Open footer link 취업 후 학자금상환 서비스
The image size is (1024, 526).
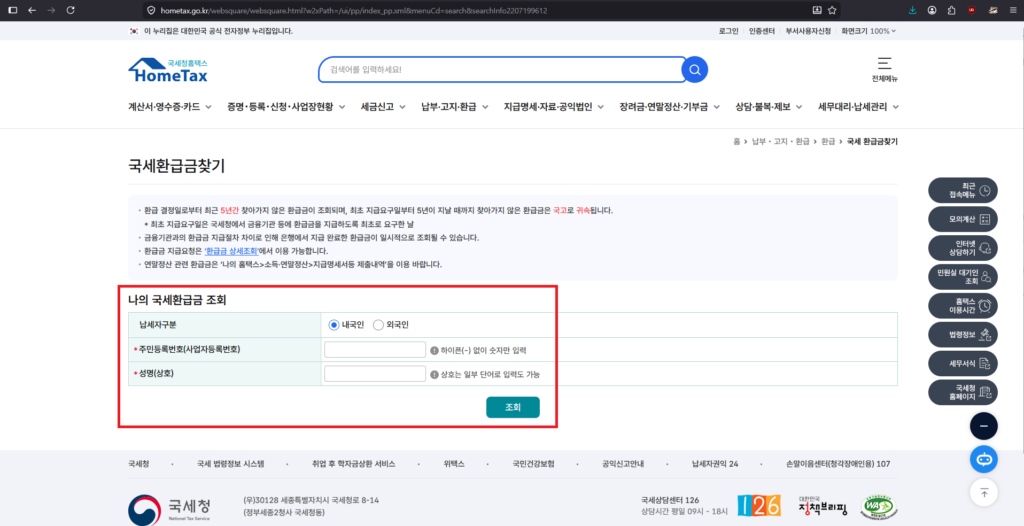pyautogui.click(x=353, y=463)
